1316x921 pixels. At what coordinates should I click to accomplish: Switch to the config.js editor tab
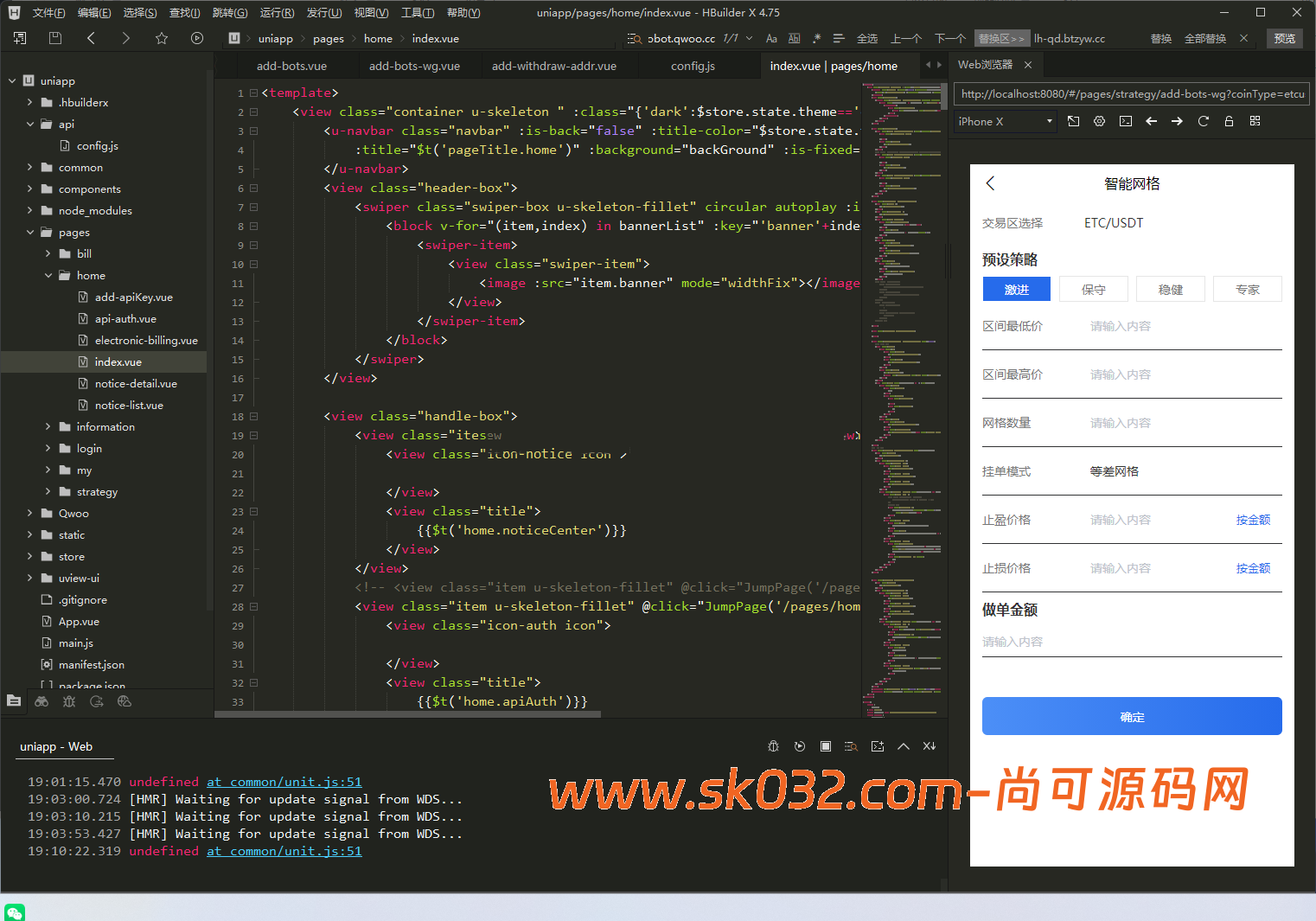[x=693, y=66]
